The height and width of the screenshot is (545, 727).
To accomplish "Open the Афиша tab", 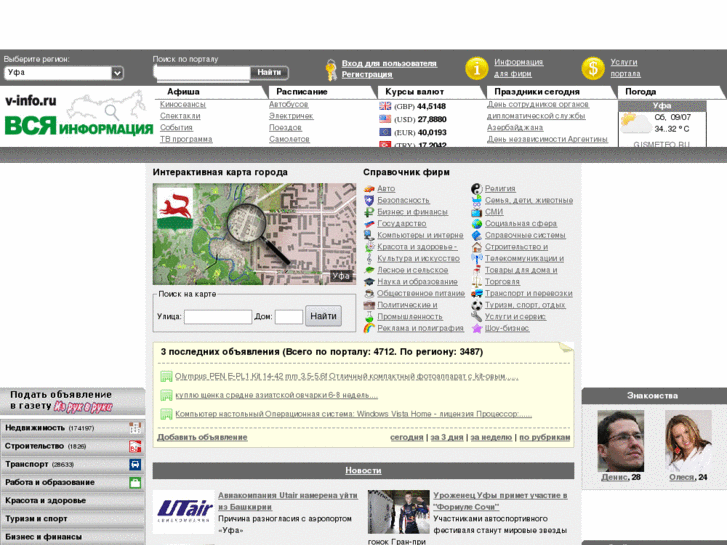I will pos(183,91).
